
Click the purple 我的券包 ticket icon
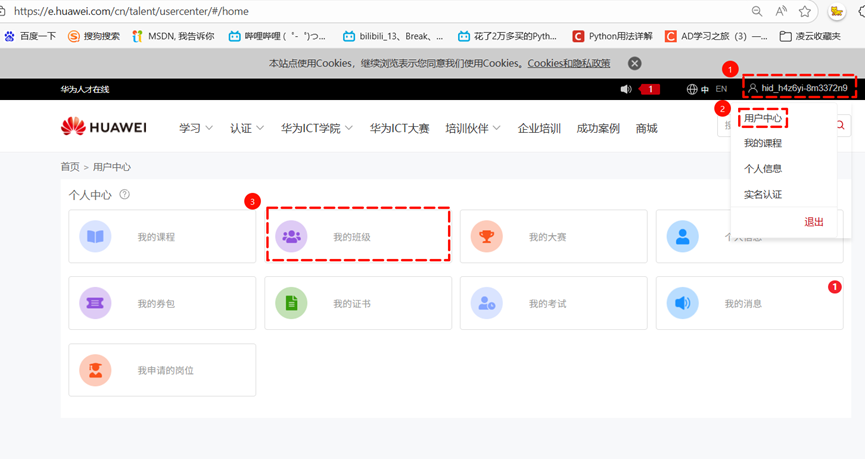pos(95,303)
